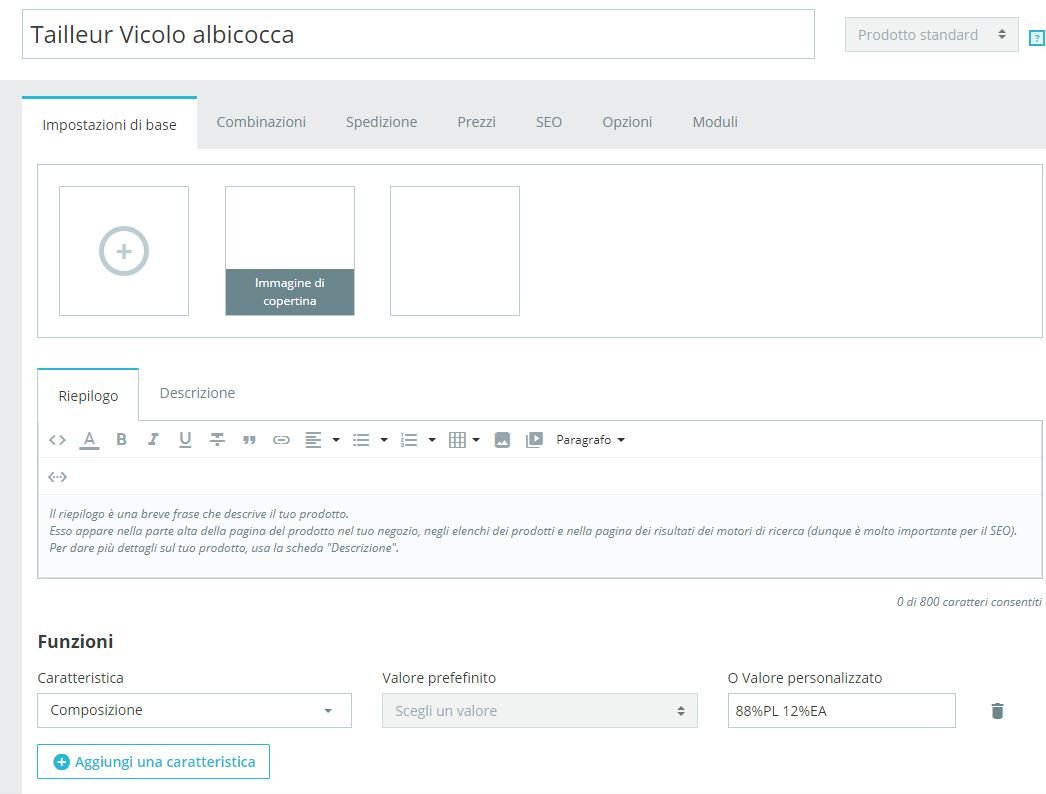The width and height of the screenshot is (1046, 794).
Task: Insert a blockquote
Action: (249, 440)
